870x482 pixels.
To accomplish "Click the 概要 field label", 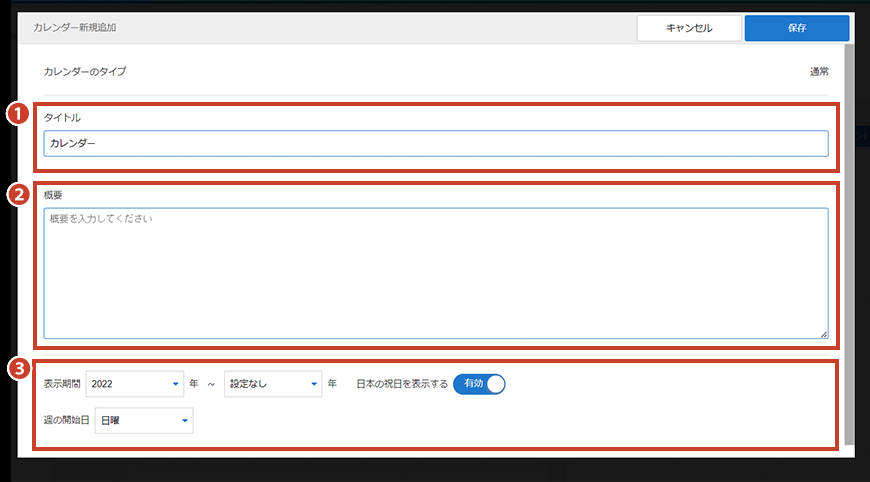I will coord(55,195).
